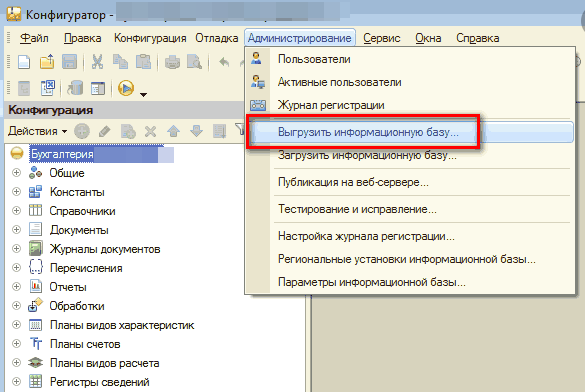This screenshot has width=585, height=392.
Task: Click the open configuration tree icon
Action: [24, 89]
